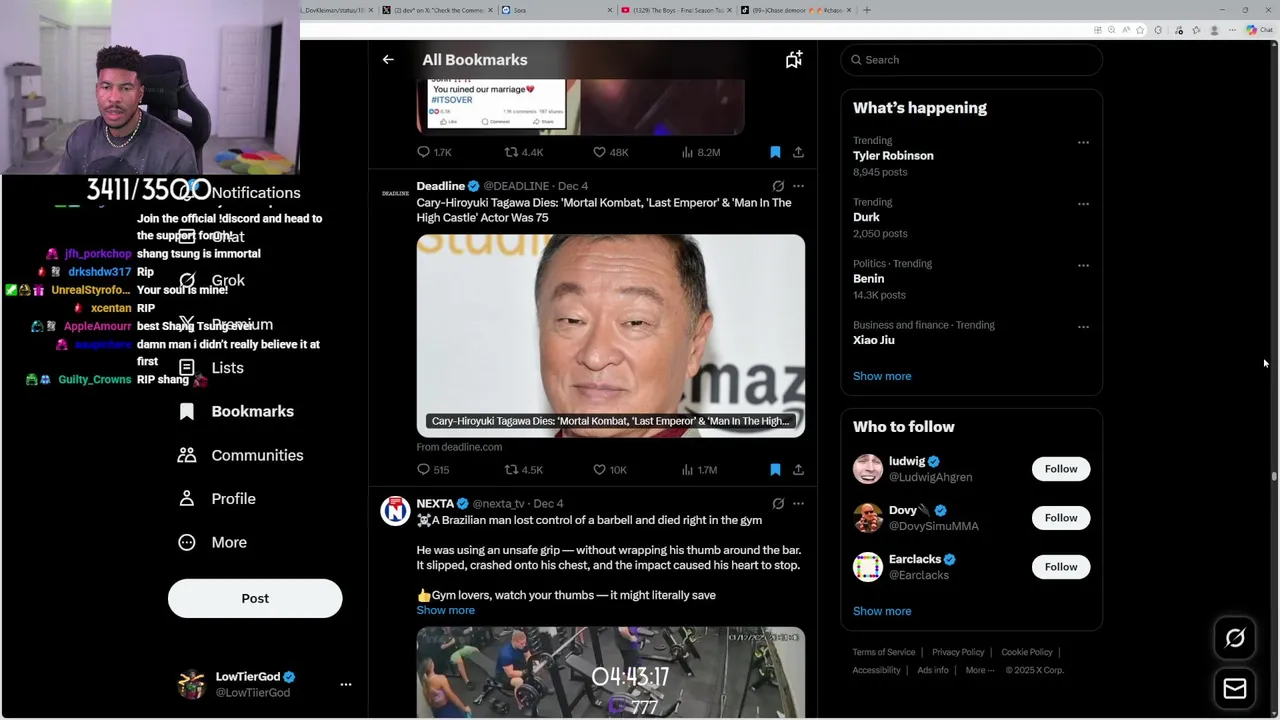Click Grok explain icon on Deadline post
Screen dimensions: 1280x720
pos(778,186)
